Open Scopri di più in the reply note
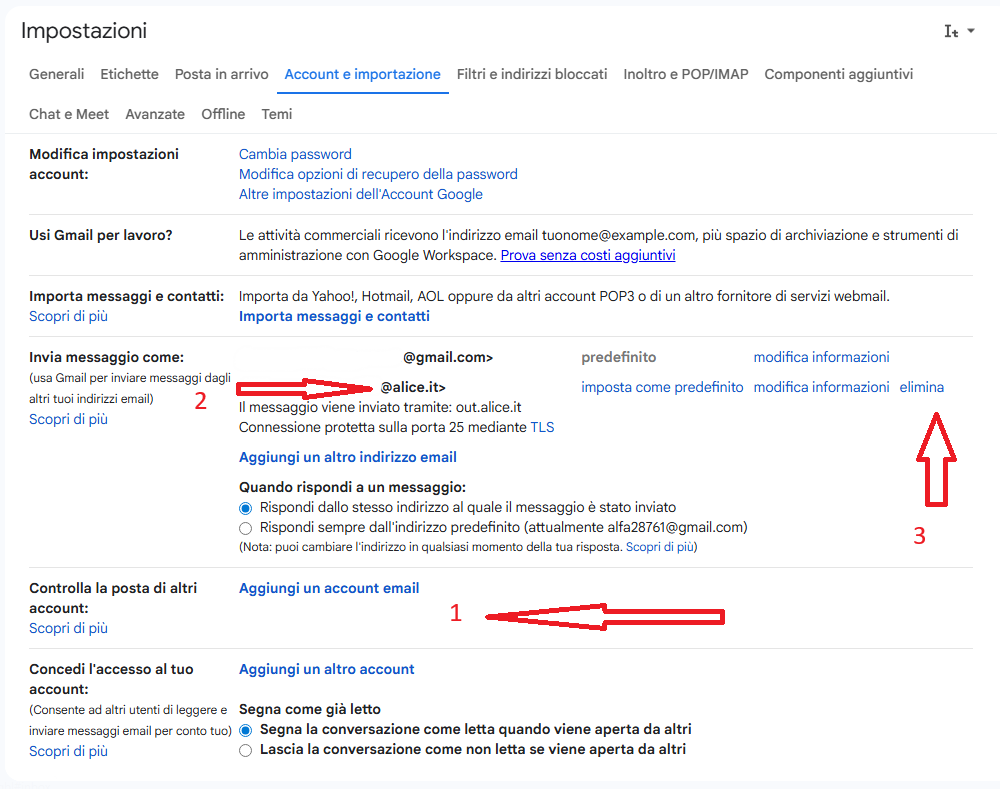 [659, 547]
